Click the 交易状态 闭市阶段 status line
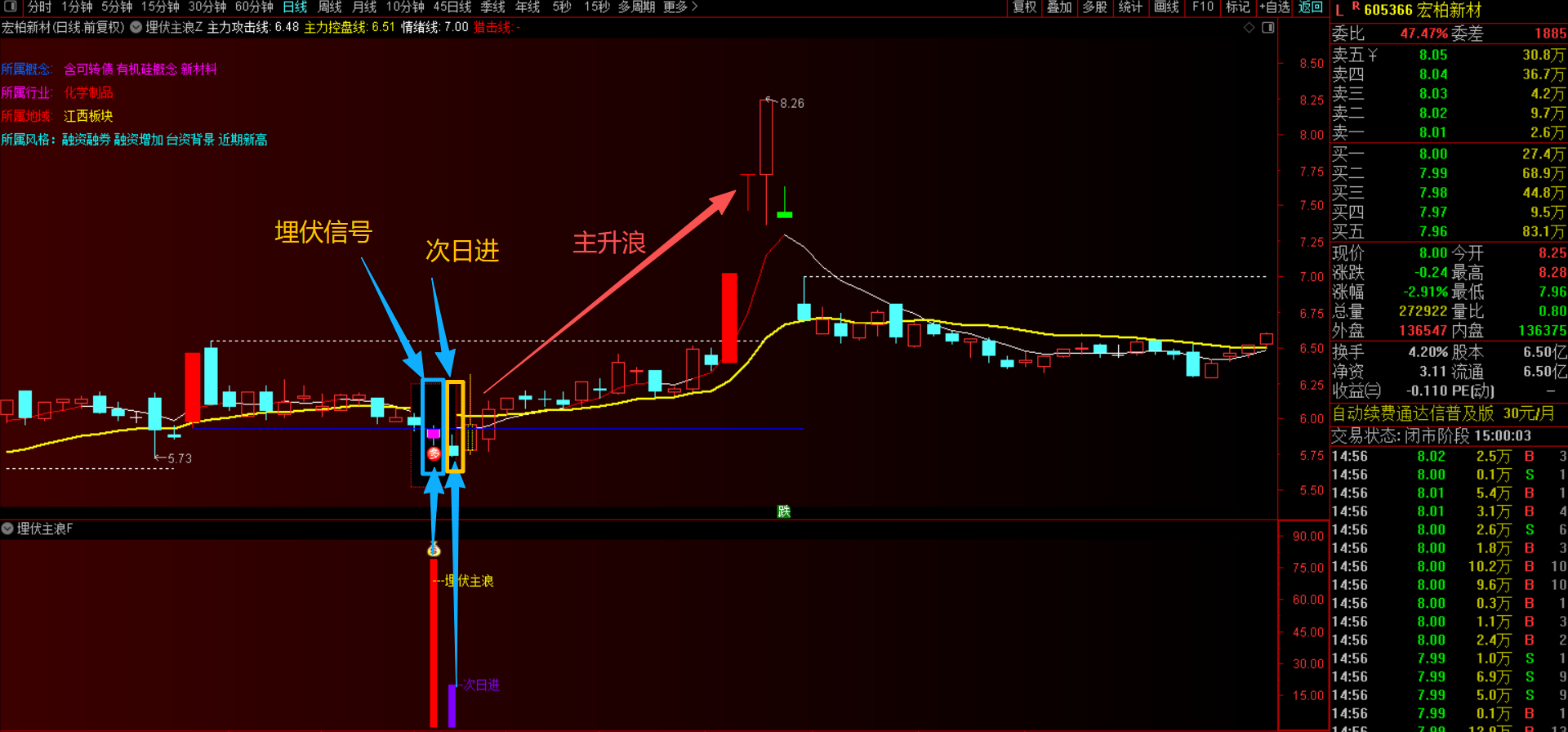This screenshot has width=1568, height=732. [1432, 435]
